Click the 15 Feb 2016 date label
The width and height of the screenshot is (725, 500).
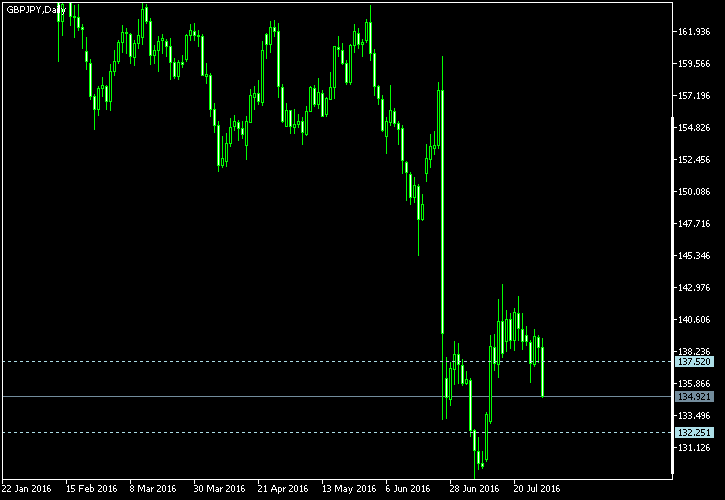click(92, 489)
